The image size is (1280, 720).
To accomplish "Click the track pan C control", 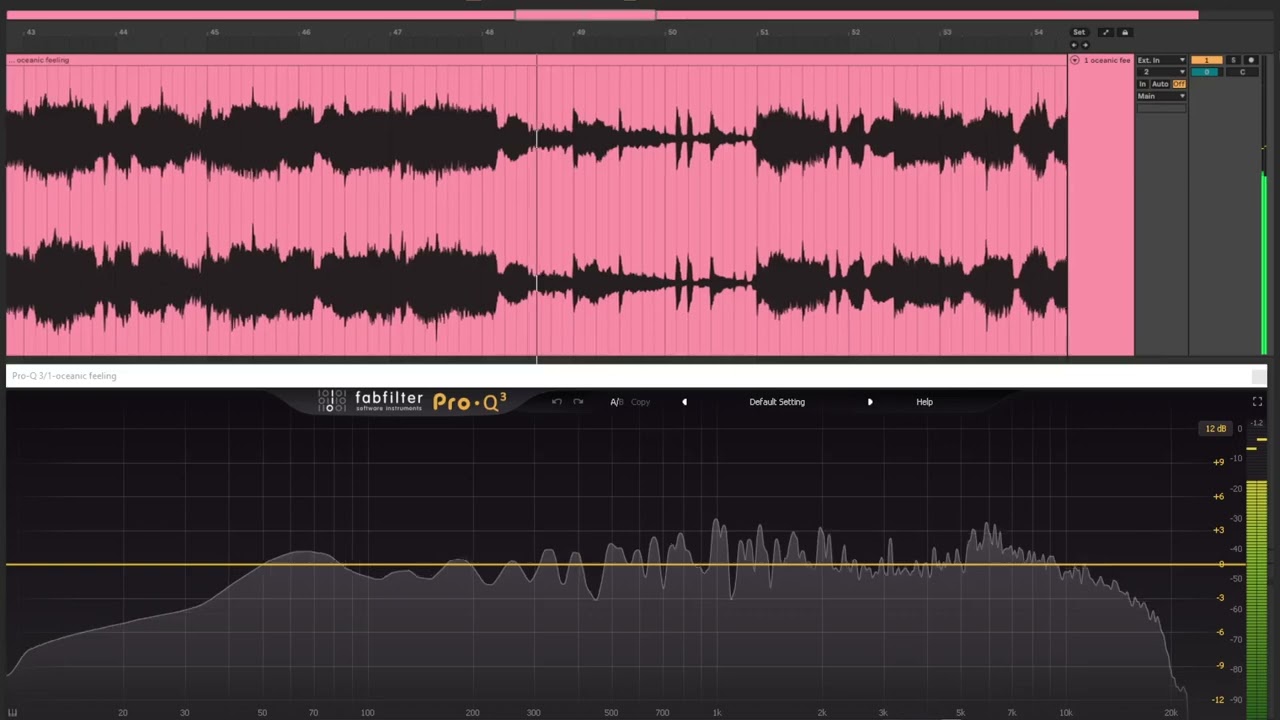I will click(x=1242, y=72).
